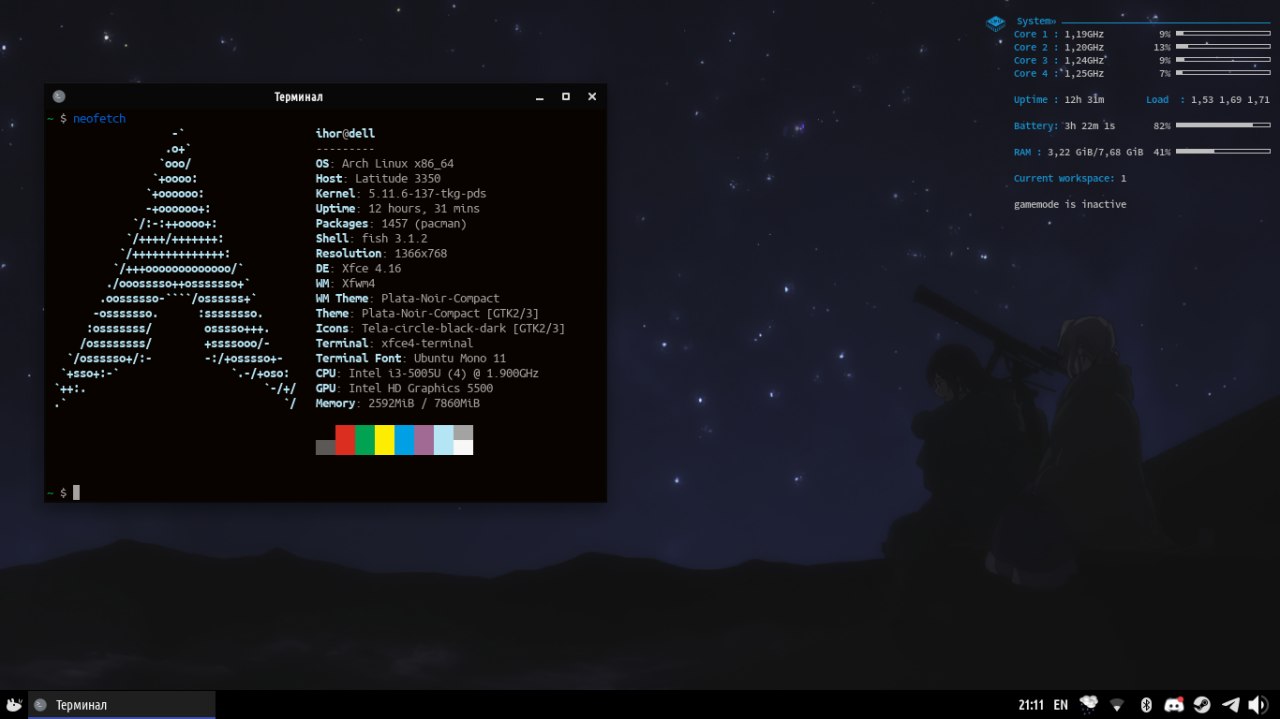Click the RAM usage bar in Conky
This screenshot has width=1280, height=719.
(x=1223, y=152)
